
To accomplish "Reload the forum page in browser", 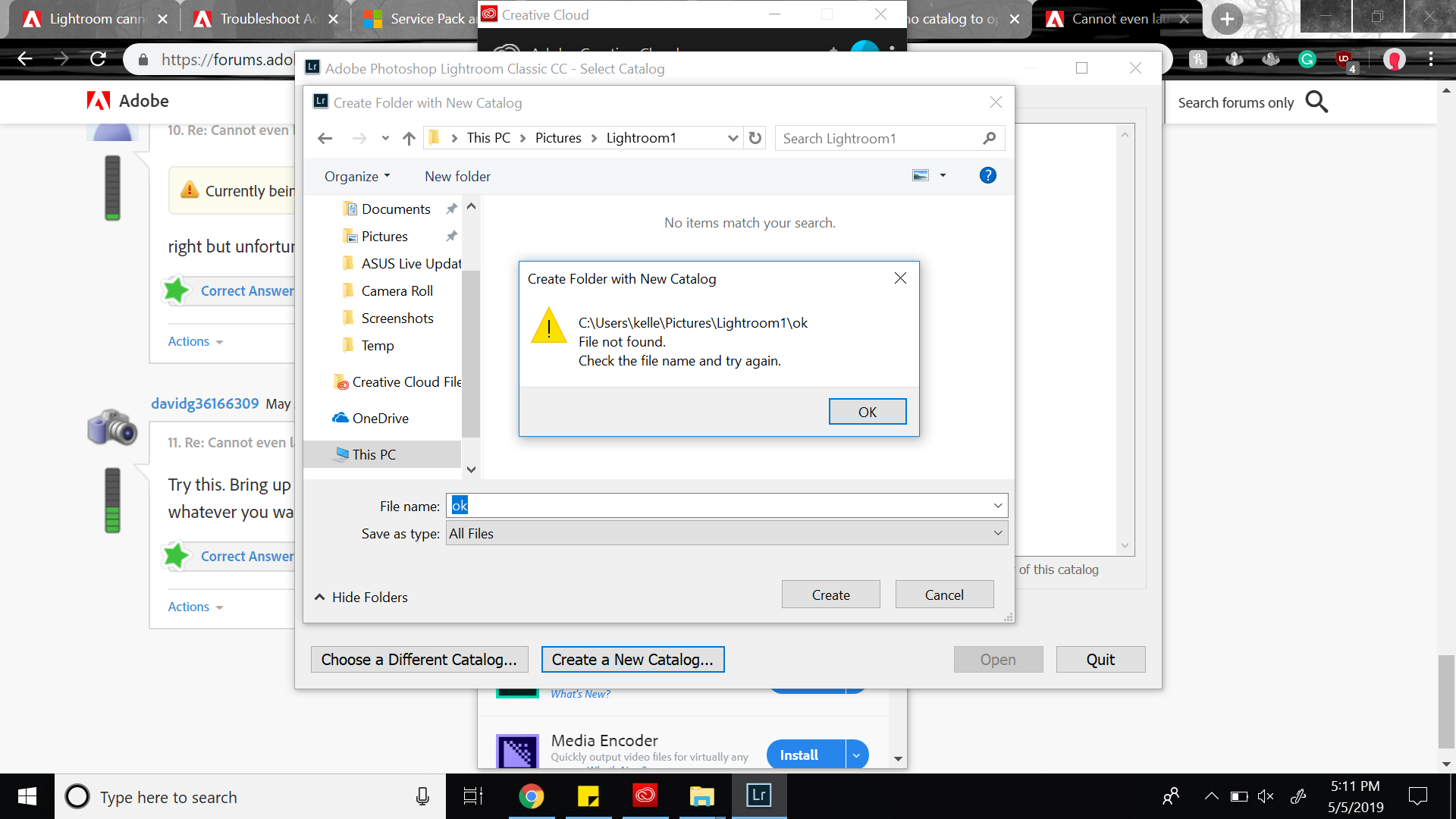I will (98, 59).
